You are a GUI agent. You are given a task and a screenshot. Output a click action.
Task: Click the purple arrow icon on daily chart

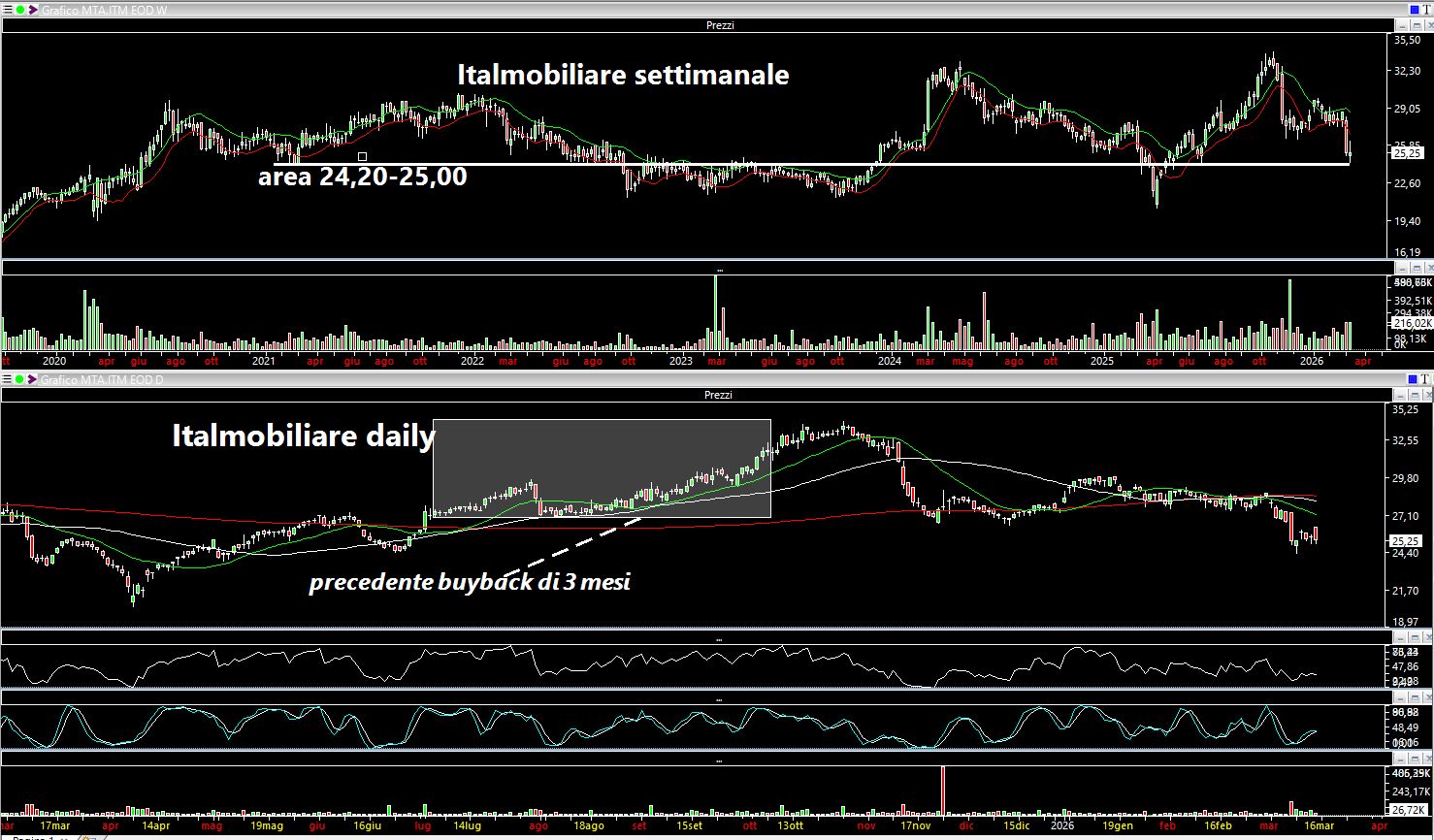(32, 379)
